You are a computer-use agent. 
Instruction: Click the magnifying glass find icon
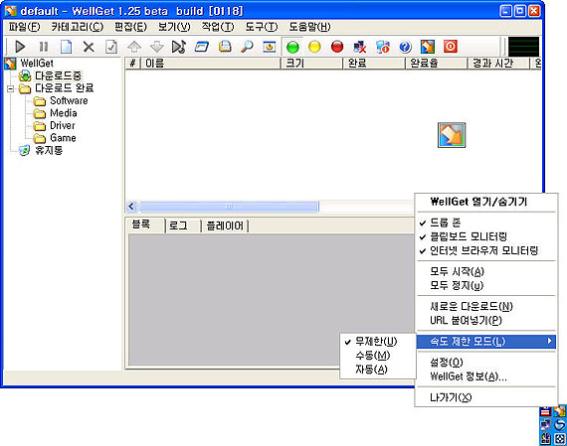(247, 47)
